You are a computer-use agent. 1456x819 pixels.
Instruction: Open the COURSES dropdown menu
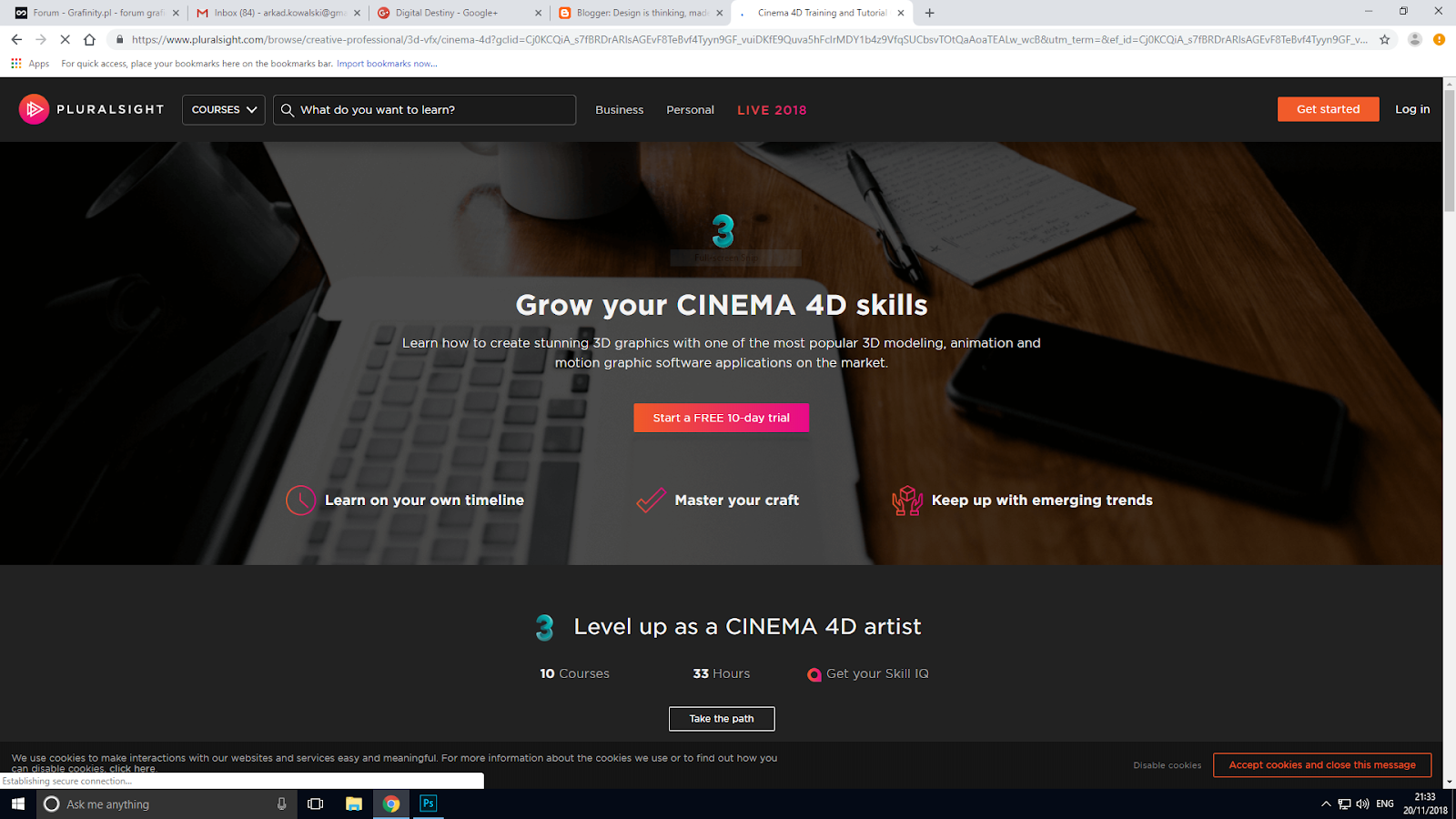(x=224, y=109)
